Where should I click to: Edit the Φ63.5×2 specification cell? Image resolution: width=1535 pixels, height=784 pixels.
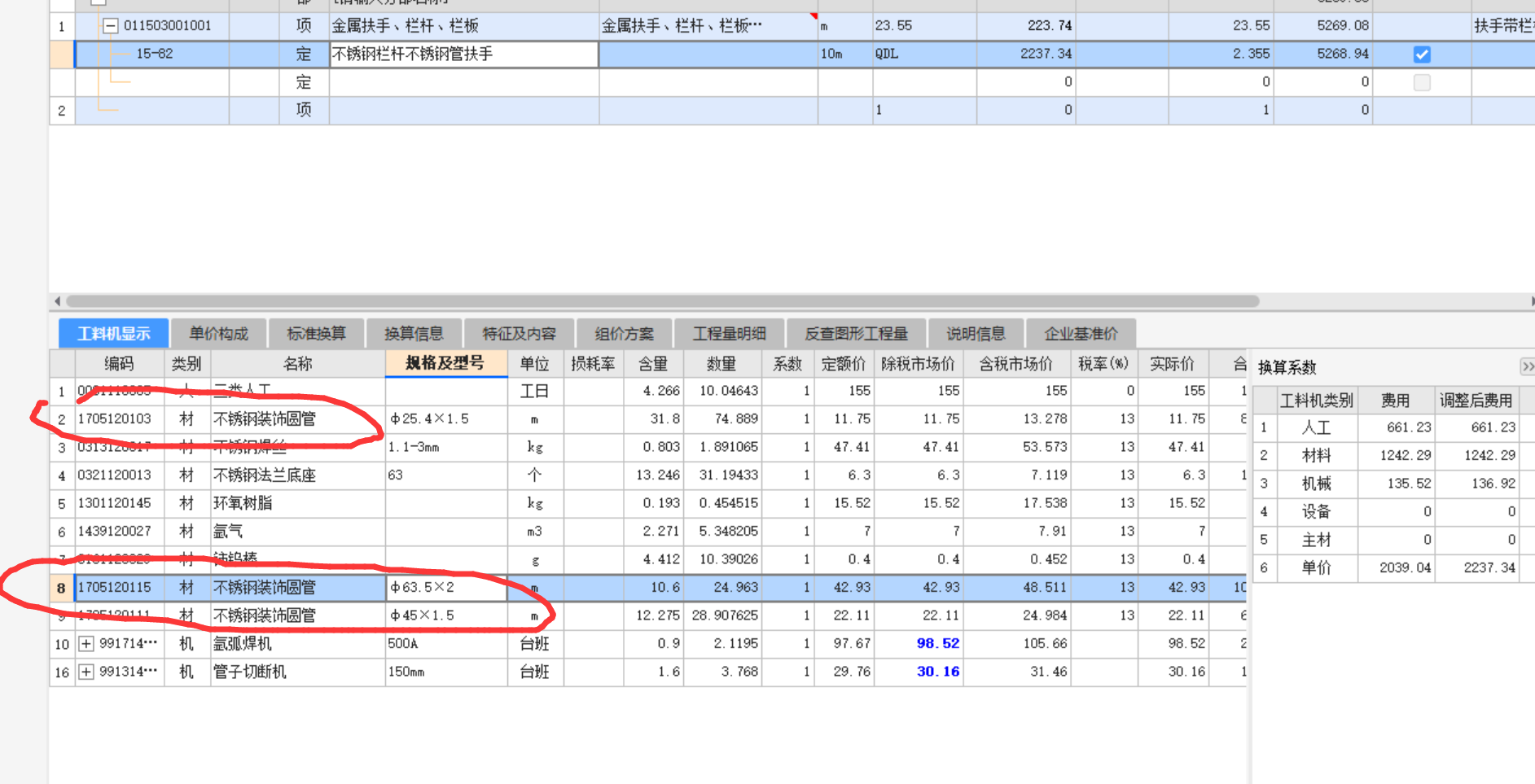coord(446,588)
